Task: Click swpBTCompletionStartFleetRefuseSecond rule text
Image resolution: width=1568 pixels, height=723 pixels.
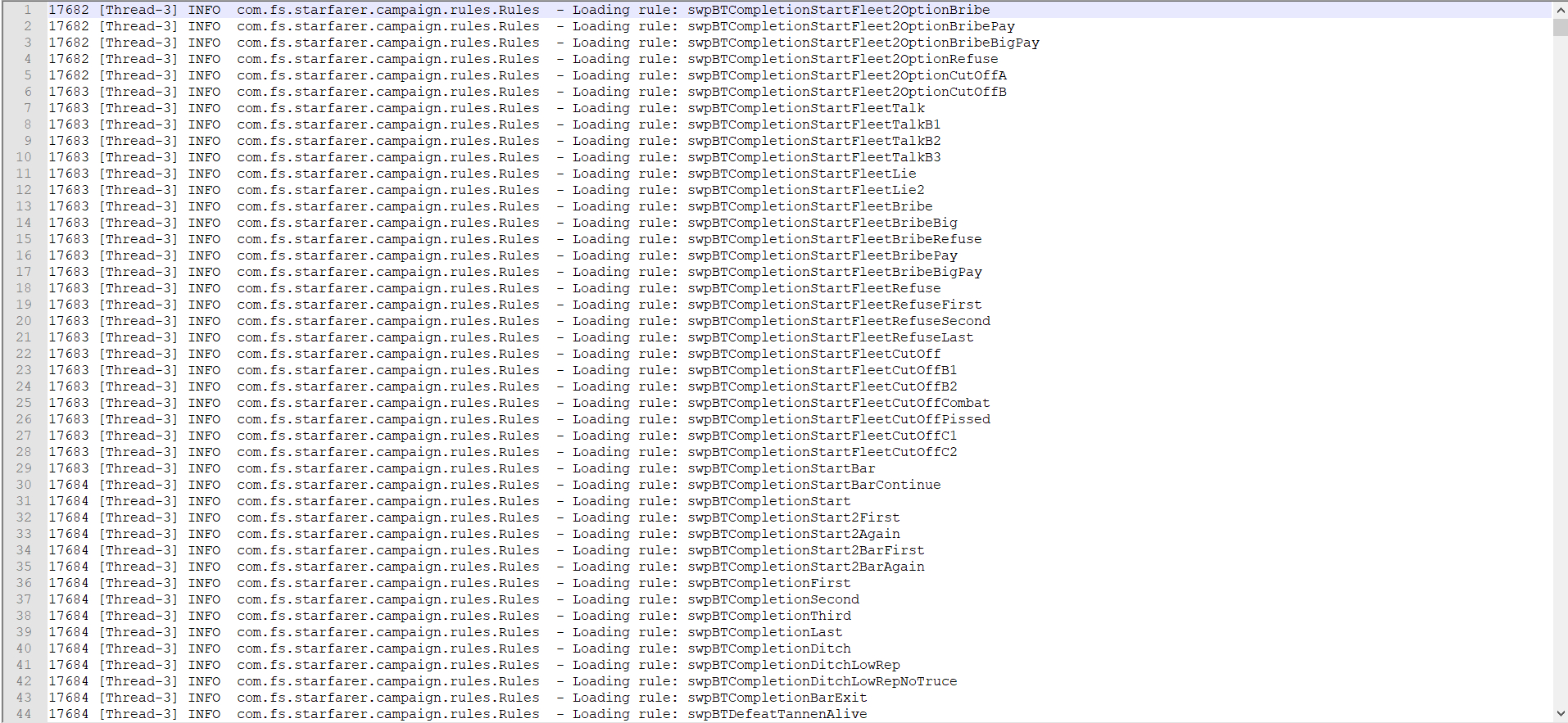Action: click(x=838, y=321)
